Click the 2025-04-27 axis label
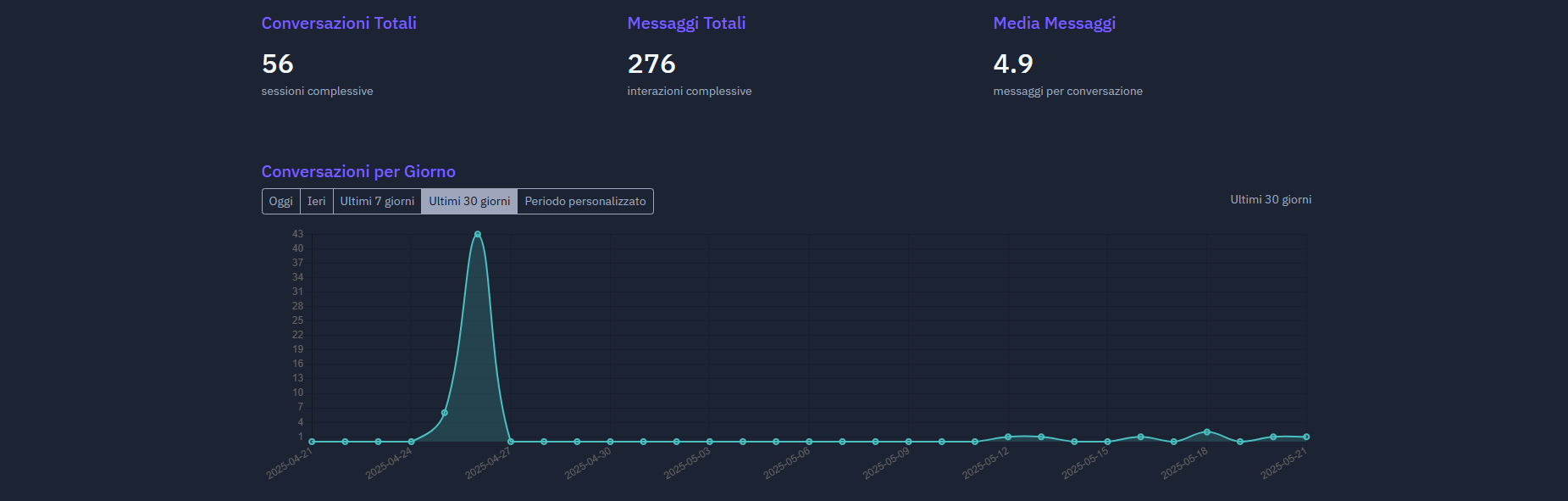 pyautogui.click(x=488, y=464)
